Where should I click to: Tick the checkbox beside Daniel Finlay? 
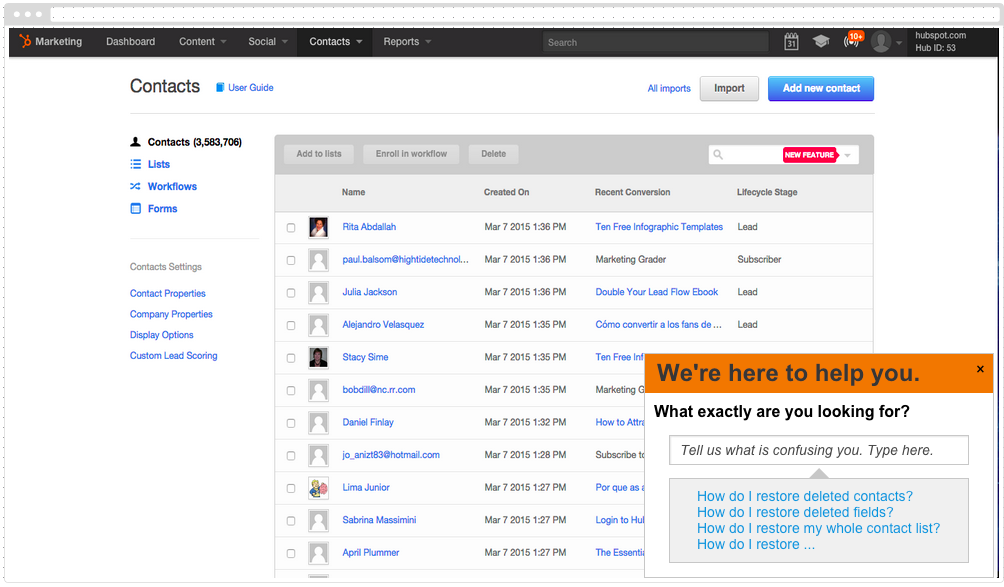click(291, 423)
